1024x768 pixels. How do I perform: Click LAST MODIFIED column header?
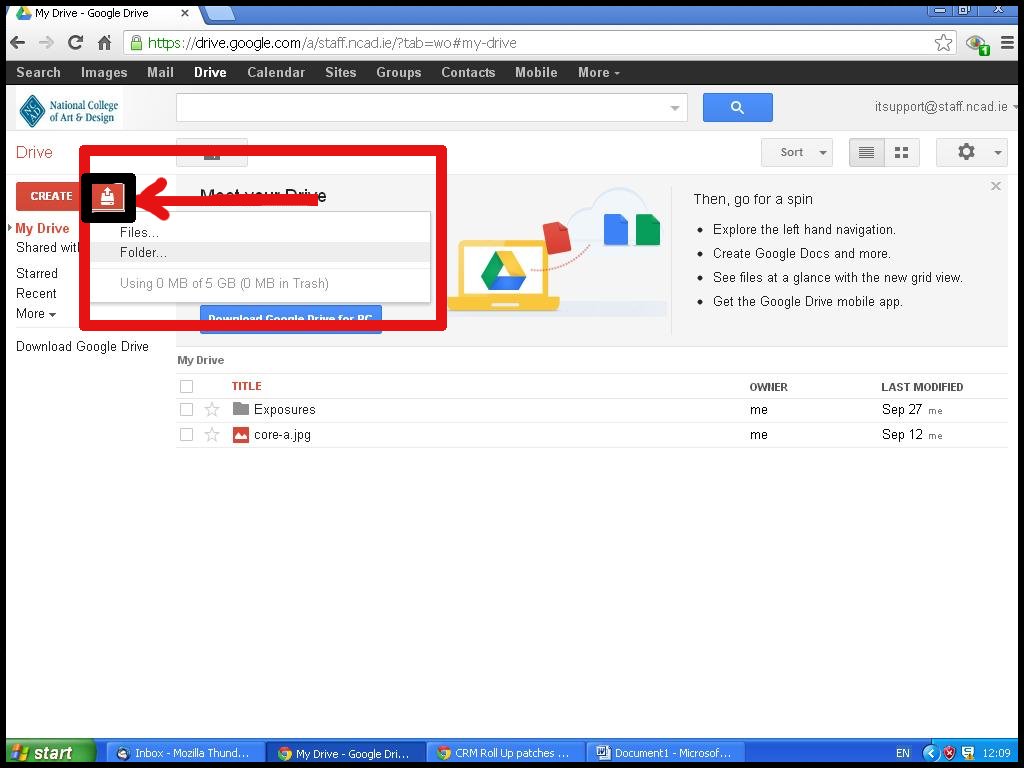922,387
